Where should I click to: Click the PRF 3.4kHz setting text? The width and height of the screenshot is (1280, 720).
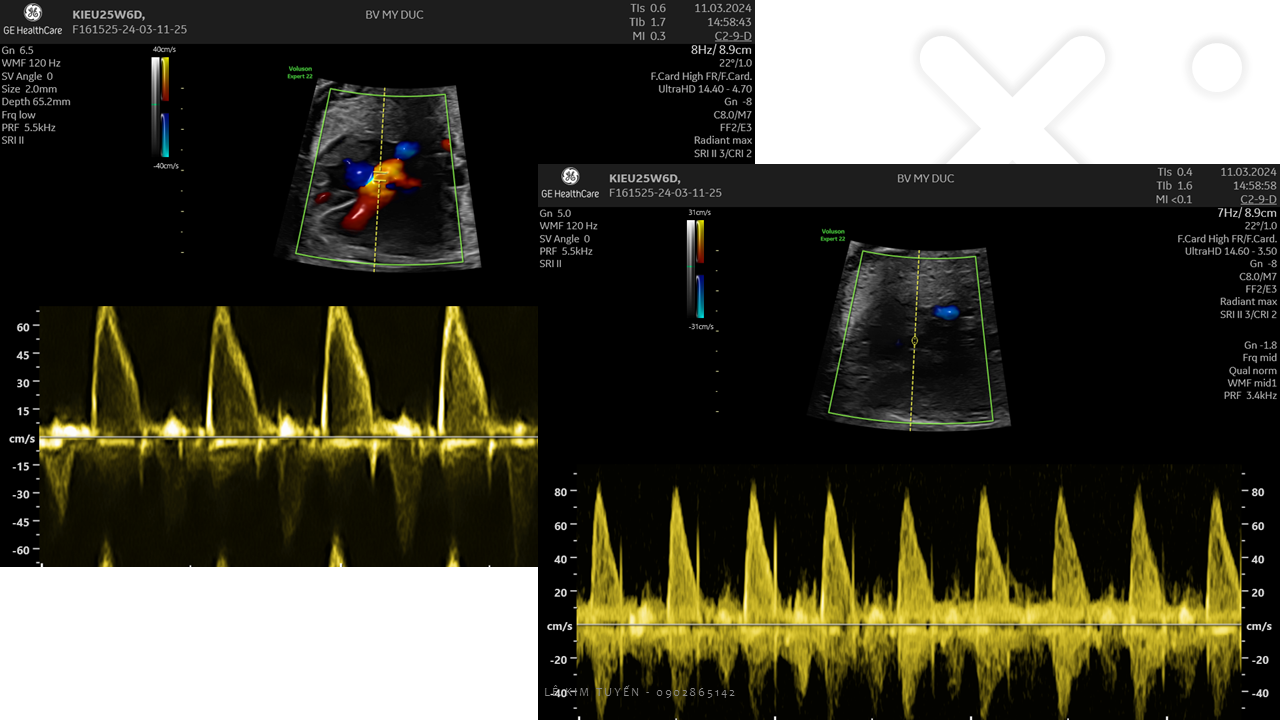[x=1251, y=396]
